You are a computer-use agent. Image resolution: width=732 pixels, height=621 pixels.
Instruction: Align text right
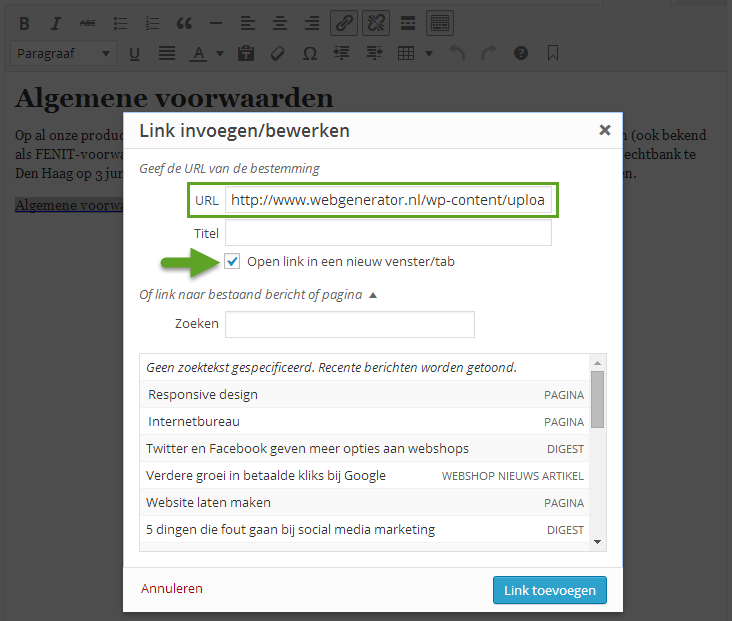[x=311, y=23]
